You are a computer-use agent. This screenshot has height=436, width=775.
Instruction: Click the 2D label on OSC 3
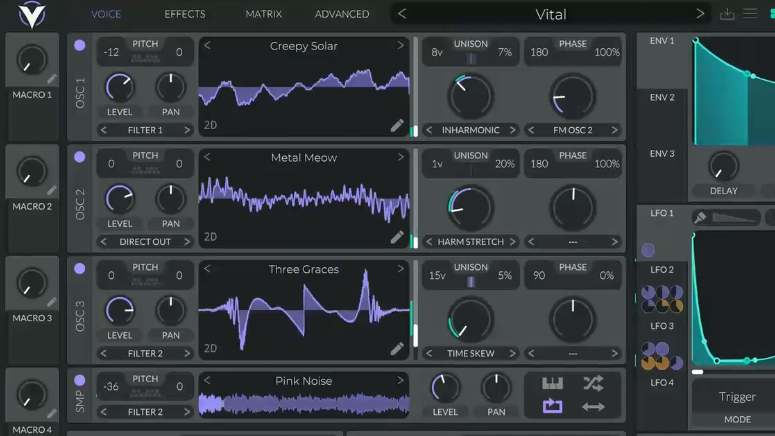[211, 349]
